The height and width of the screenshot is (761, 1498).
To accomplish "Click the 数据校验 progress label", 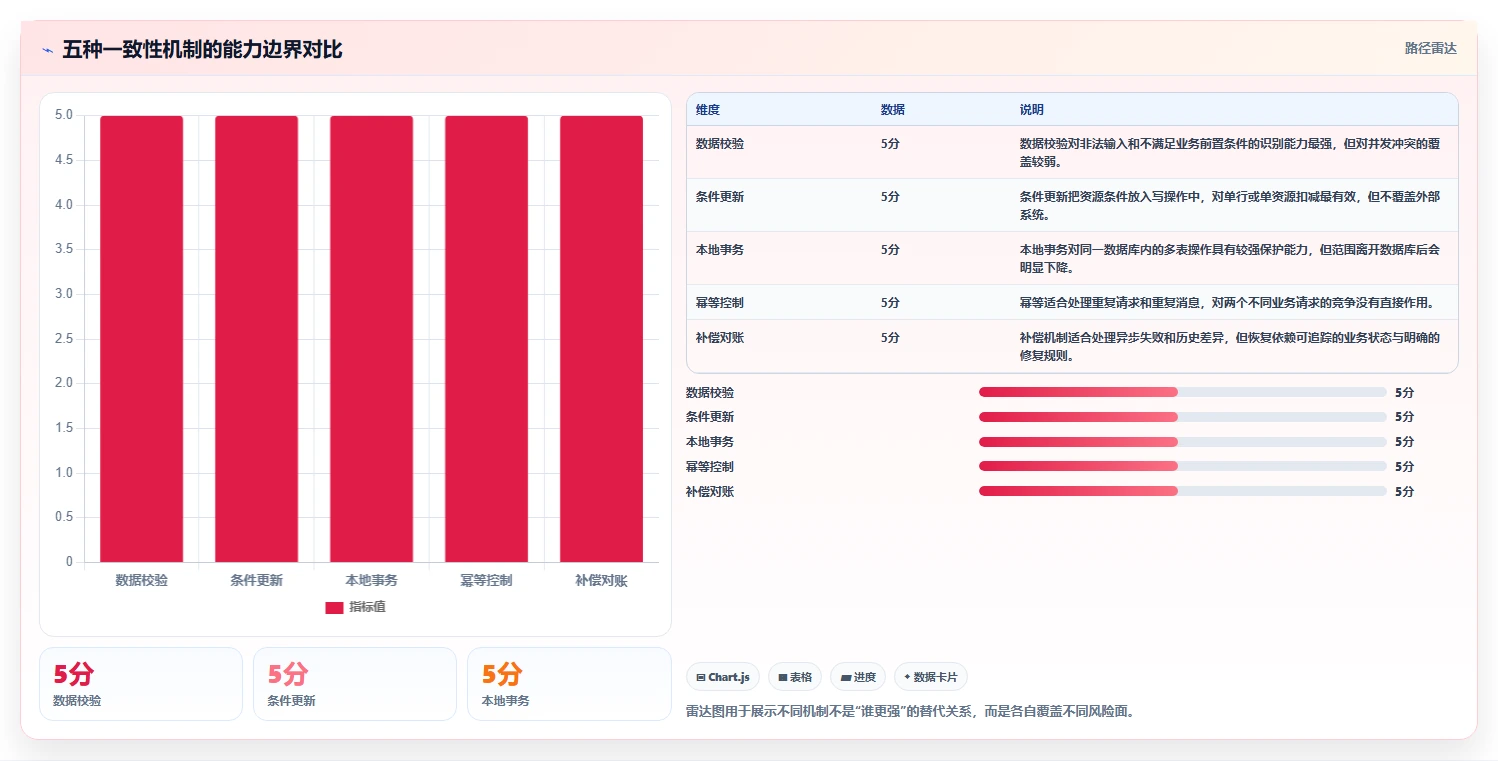I will pos(710,393).
